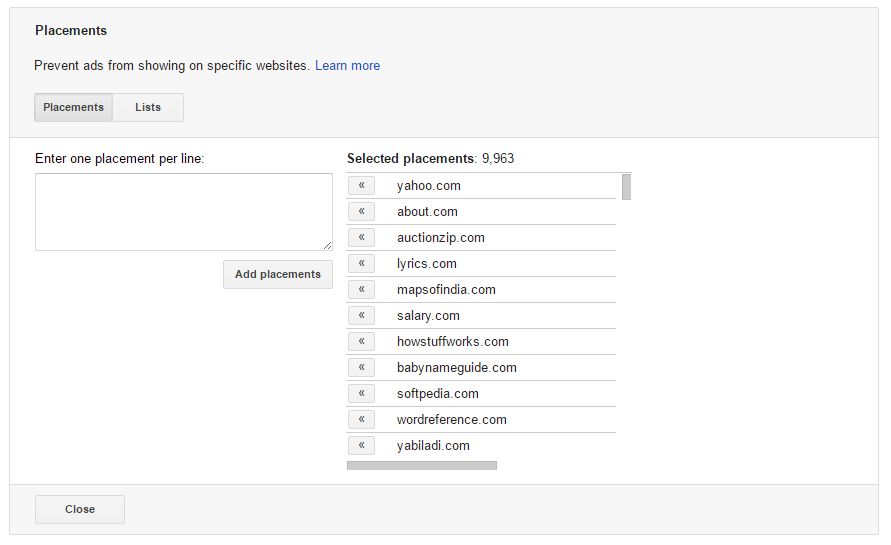Viewport: 891px width, 545px height.
Task: Remove yabiladi.com via its « button
Action: (x=361, y=446)
